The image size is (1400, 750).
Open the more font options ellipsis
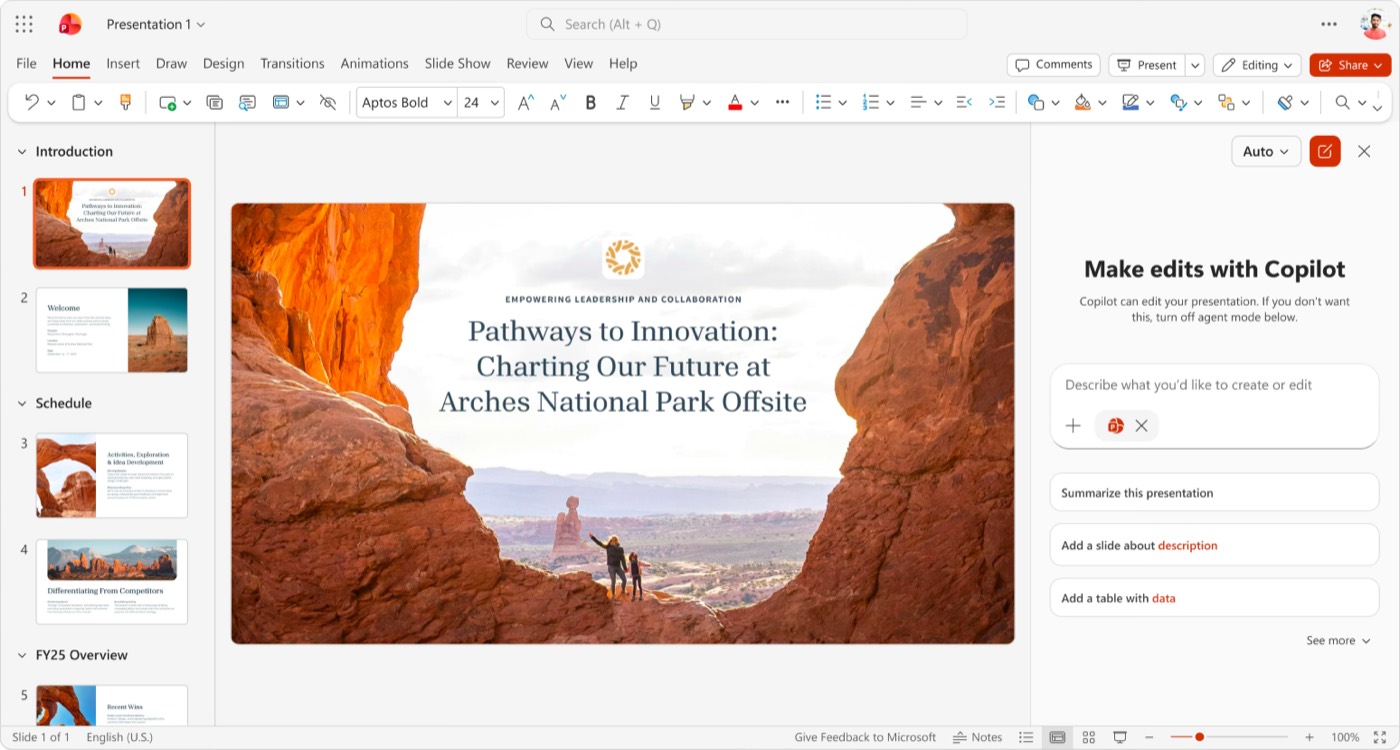(x=782, y=102)
